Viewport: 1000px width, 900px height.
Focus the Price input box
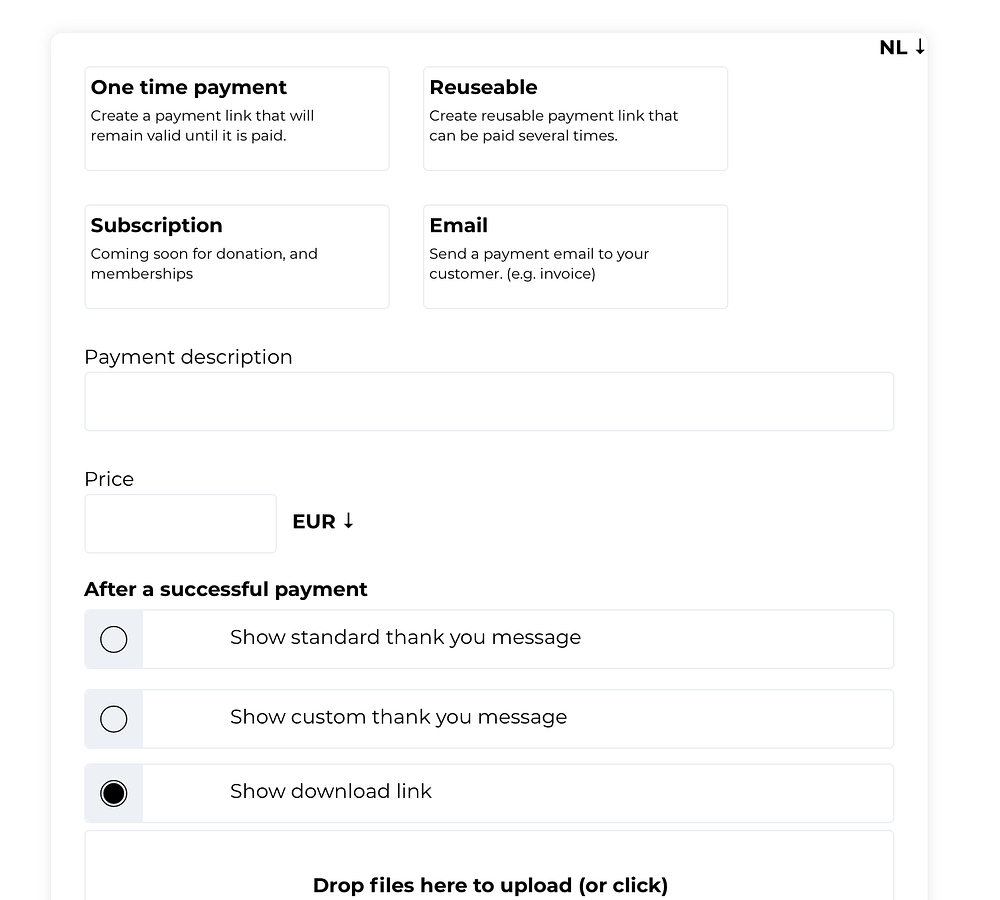(x=180, y=523)
